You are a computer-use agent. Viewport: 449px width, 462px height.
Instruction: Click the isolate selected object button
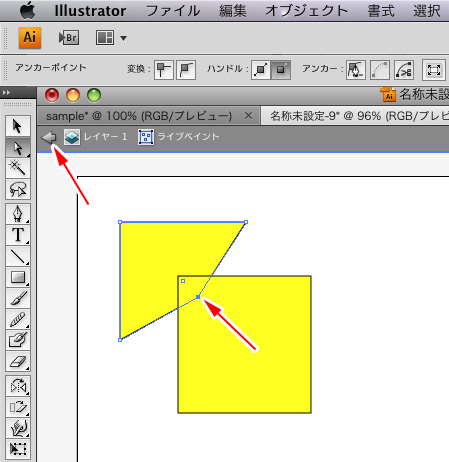(x=434, y=70)
